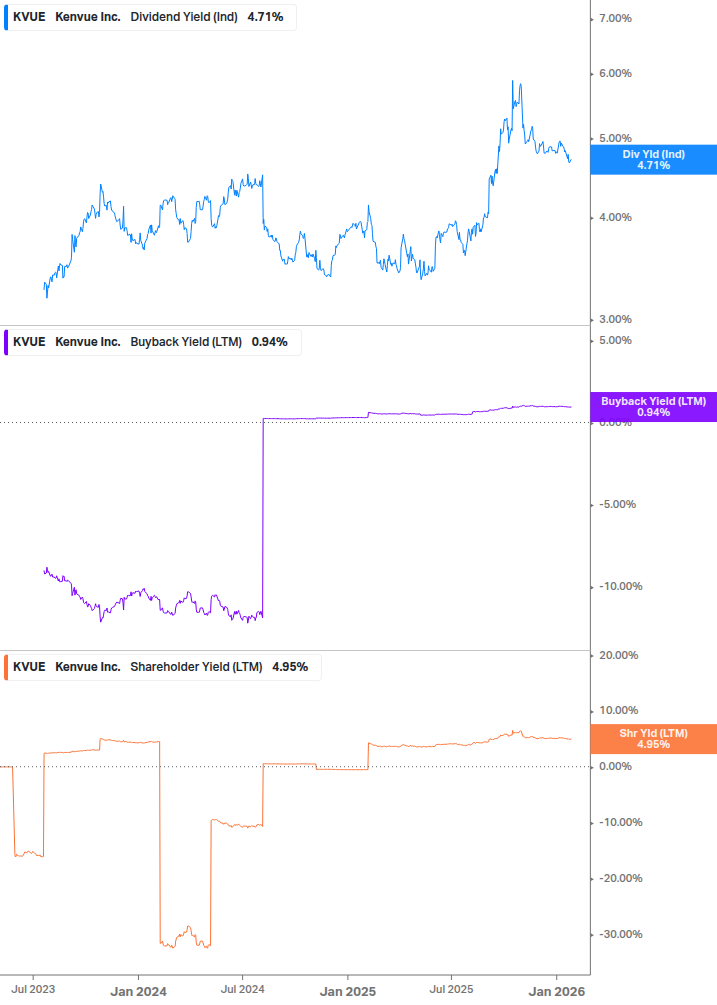717x1005 pixels.
Task: Click the 20.00% label on shareholder yield axis
Action: point(618,656)
